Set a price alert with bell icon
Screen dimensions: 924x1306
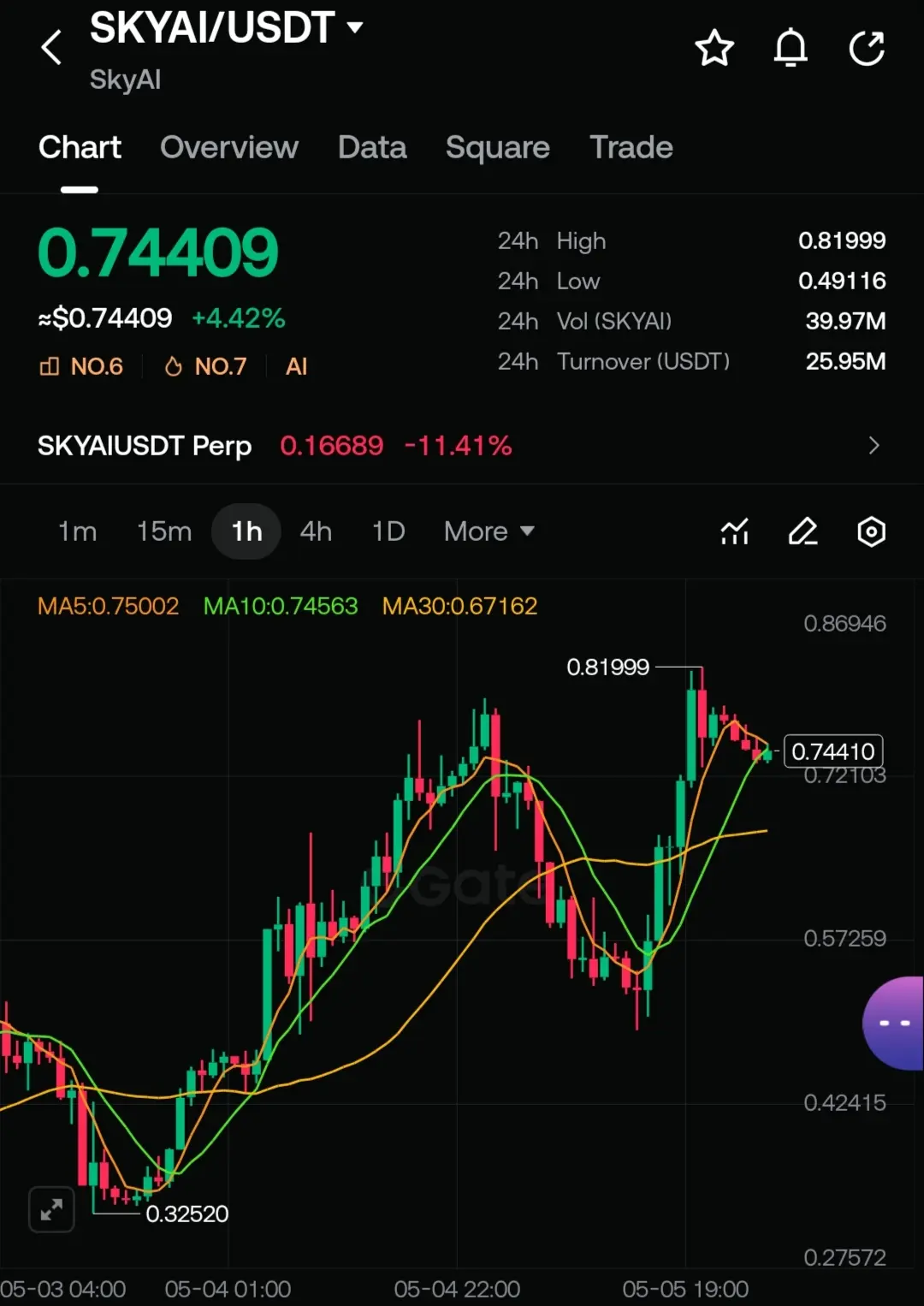pyautogui.click(x=791, y=48)
